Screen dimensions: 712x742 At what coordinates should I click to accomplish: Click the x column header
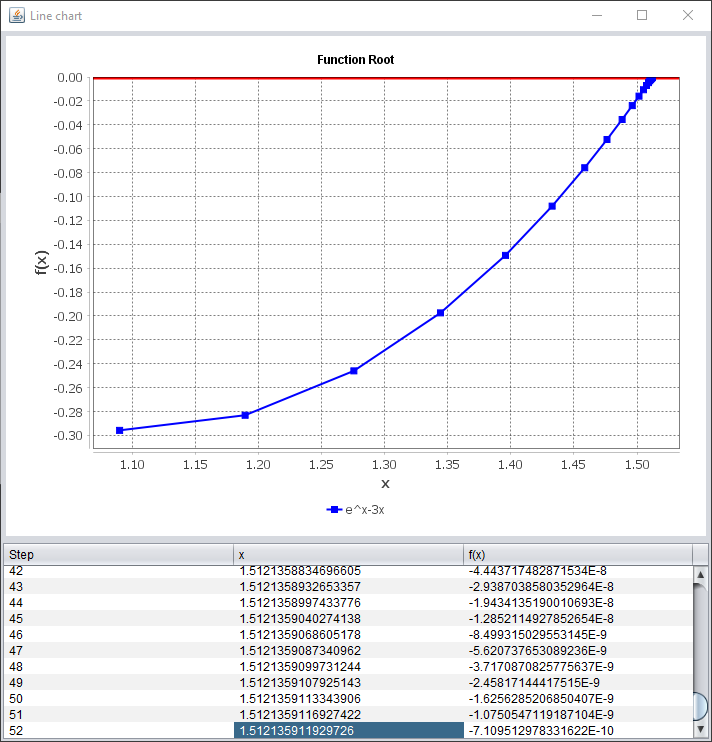click(x=349, y=555)
